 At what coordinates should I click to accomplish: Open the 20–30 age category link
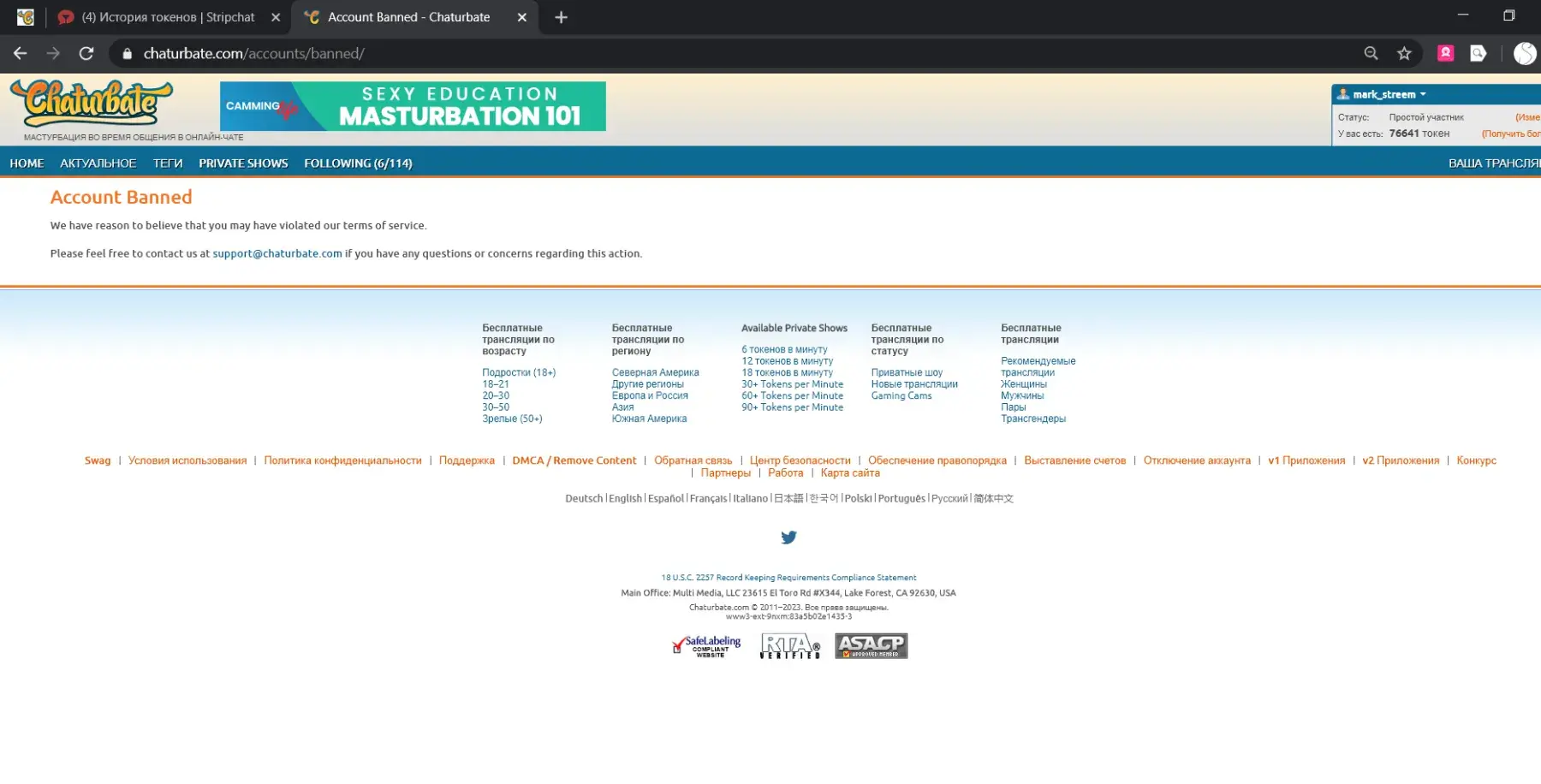(496, 395)
